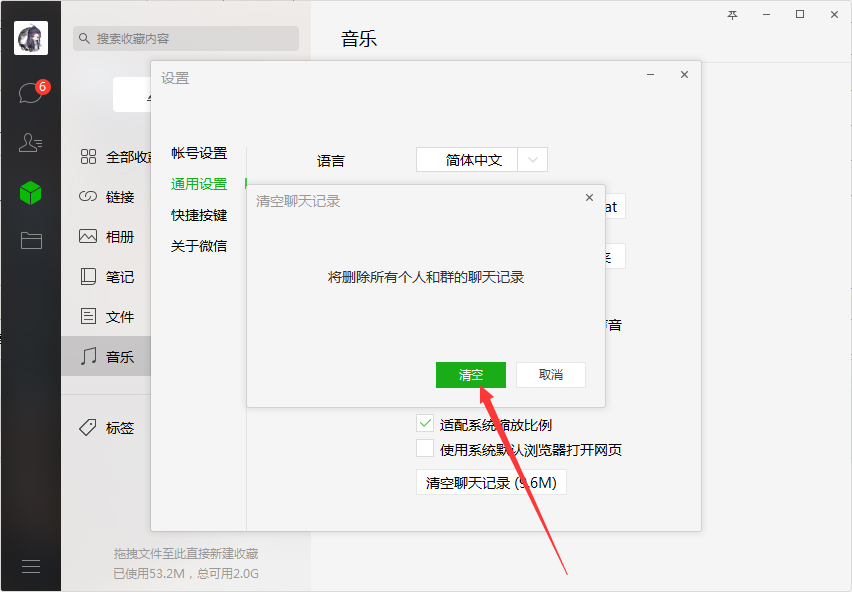The width and height of the screenshot is (852, 592).
Task: Select the Contacts icon in left sidebar
Action: click(30, 142)
